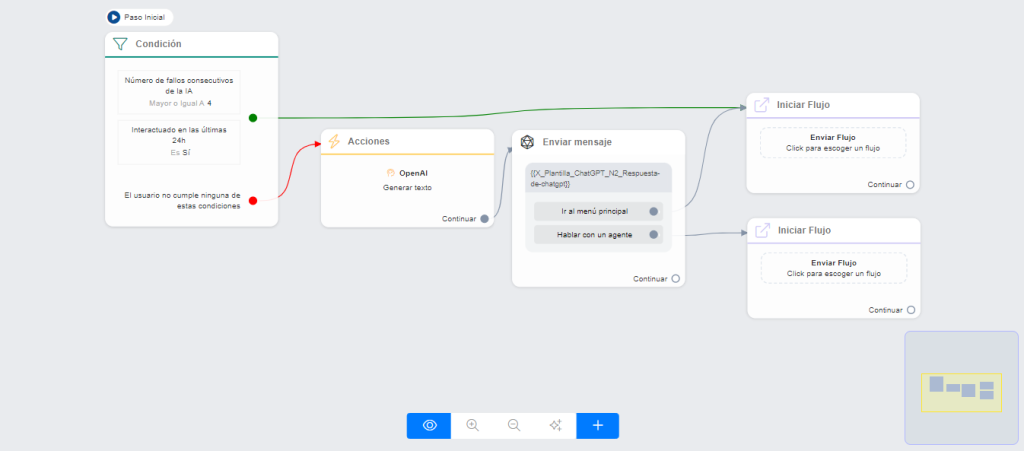Click the Condición funnel icon
1024x451 pixels.
120,44
